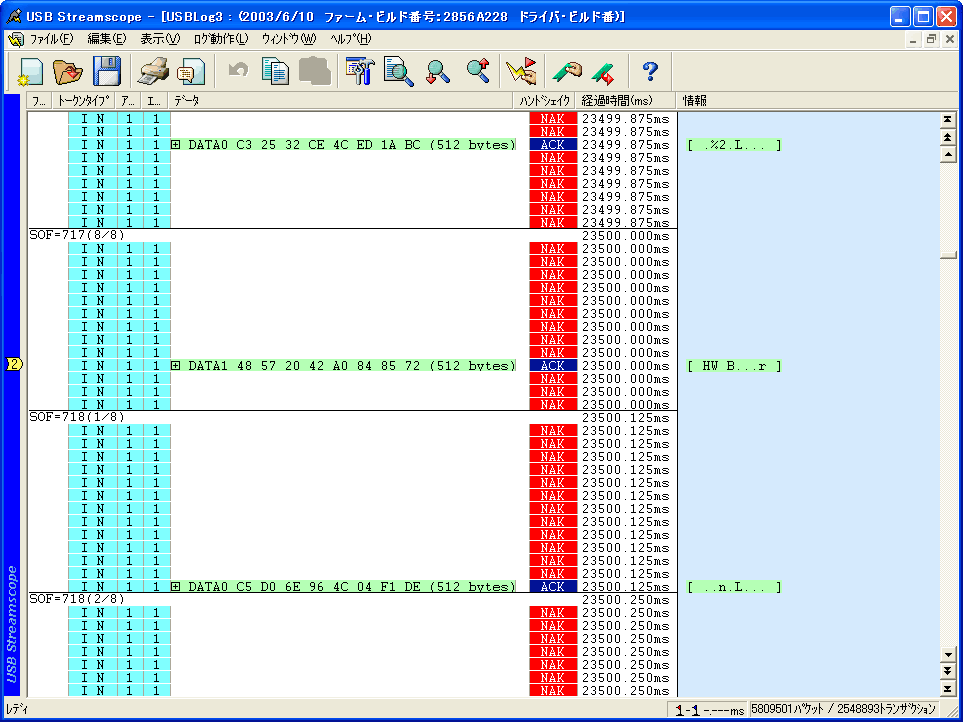963x722 pixels.
Task: Open search with magnifier over document icon
Action: click(x=399, y=71)
